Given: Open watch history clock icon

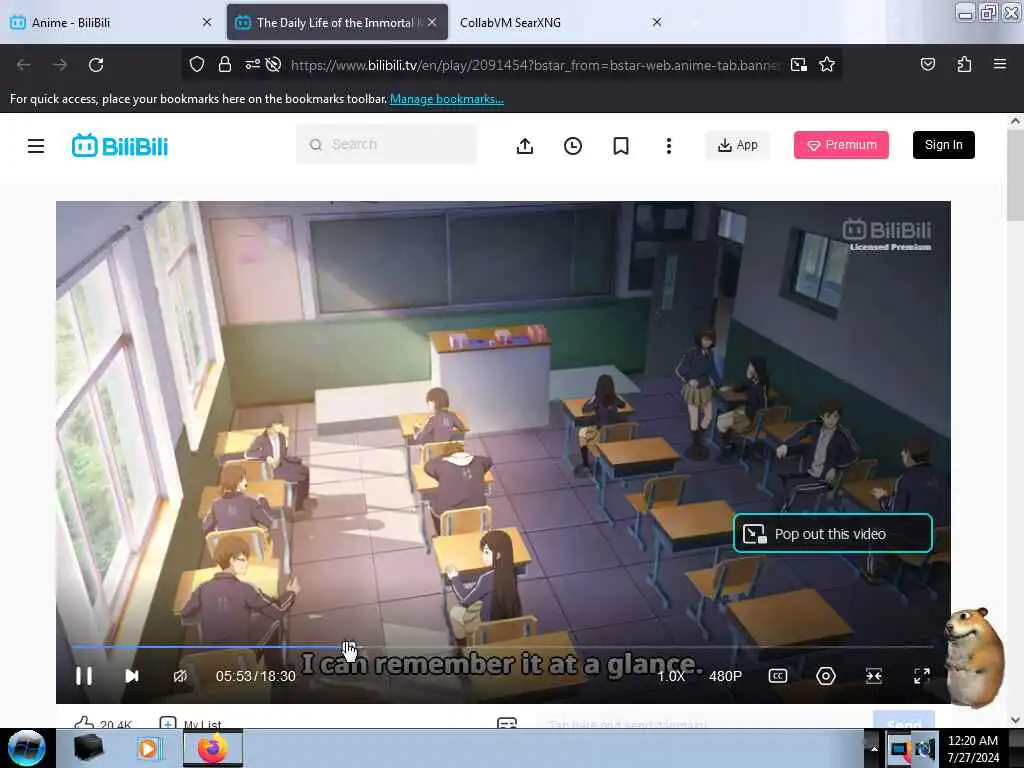Looking at the screenshot, I should pos(573,146).
